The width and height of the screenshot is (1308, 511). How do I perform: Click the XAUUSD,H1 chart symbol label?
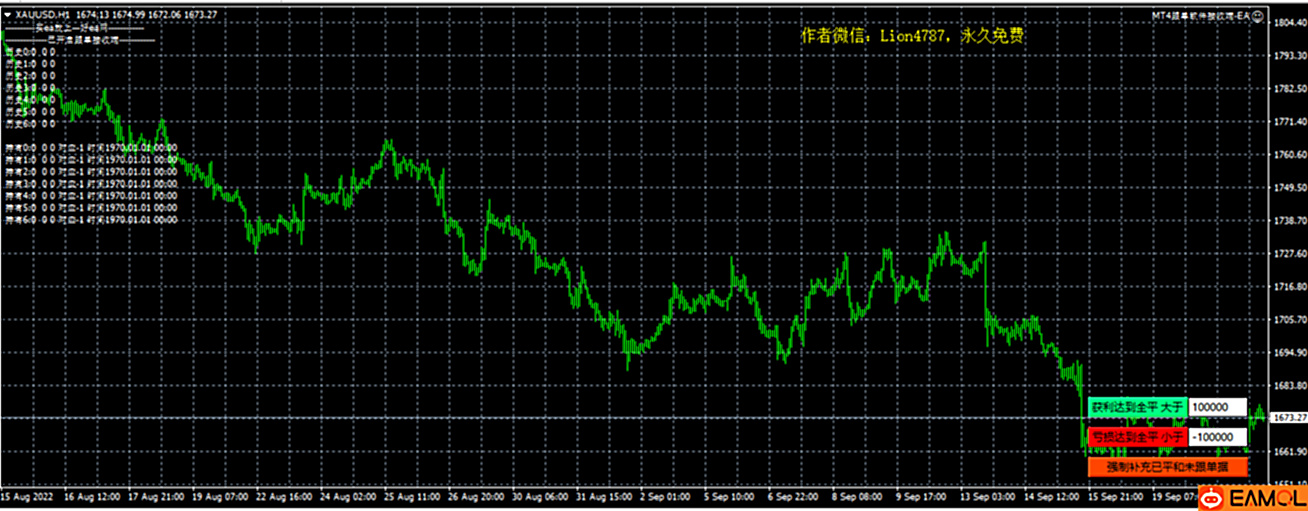pos(41,15)
